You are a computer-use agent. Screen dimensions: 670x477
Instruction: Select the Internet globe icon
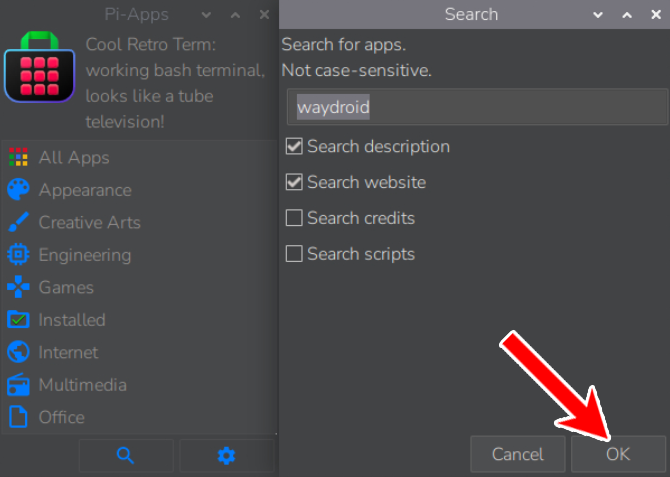(18, 352)
